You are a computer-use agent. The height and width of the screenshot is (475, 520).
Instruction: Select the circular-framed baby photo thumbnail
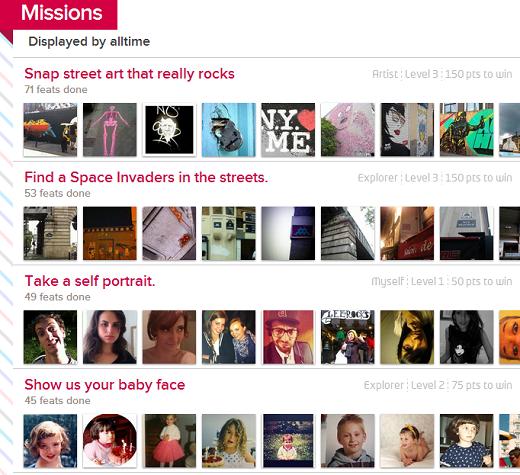click(x=110, y=441)
